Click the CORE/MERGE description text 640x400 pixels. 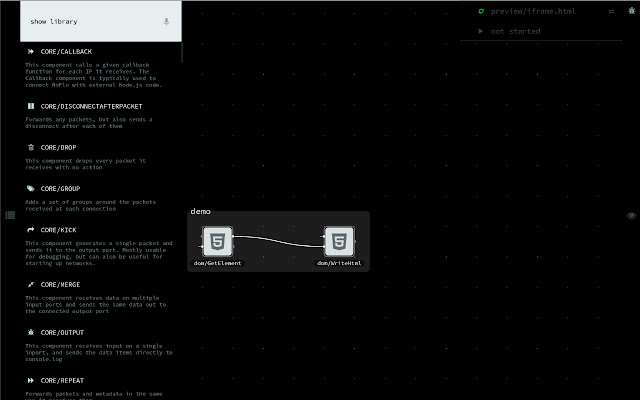96,304
